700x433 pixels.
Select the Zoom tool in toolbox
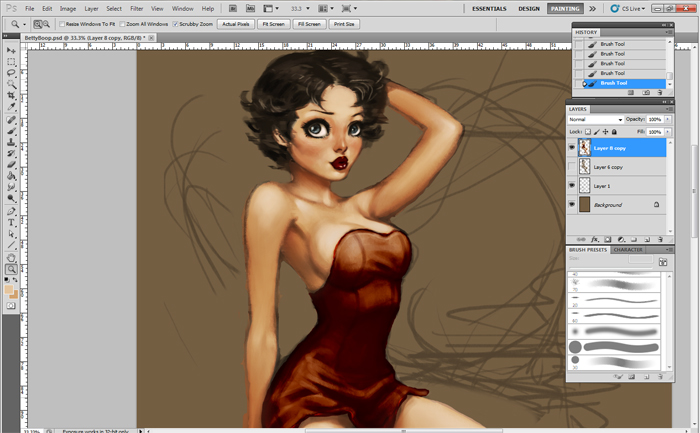click(x=11, y=269)
